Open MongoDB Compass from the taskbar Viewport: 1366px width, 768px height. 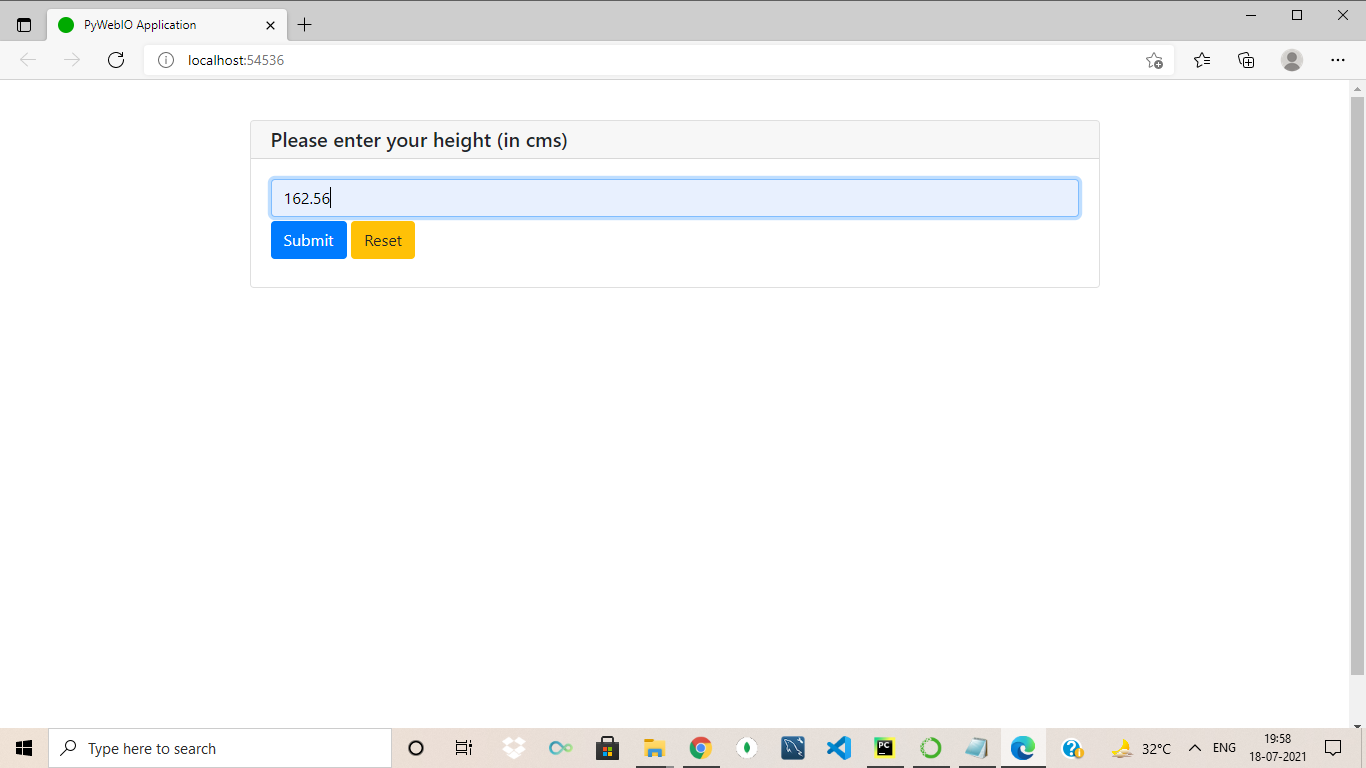[746, 748]
